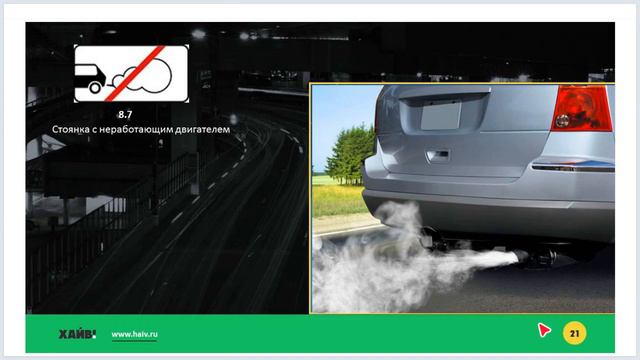Click the ХАЙВ logo in footer

(78, 334)
